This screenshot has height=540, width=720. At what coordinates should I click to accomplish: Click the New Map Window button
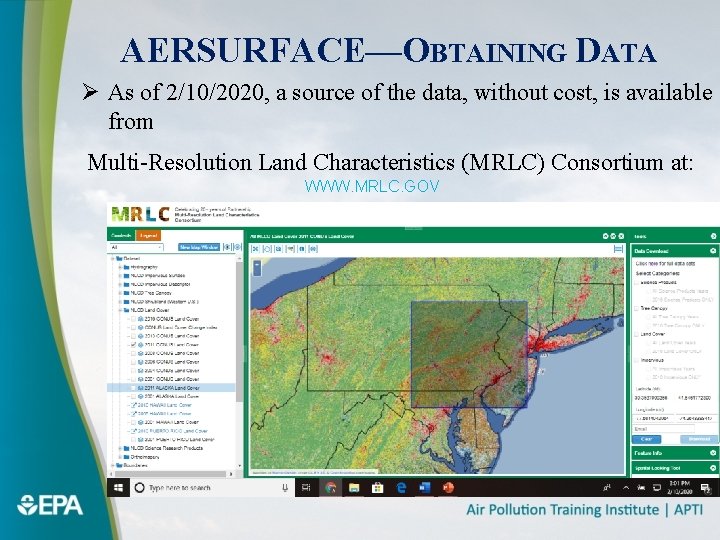tap(199, 247)
